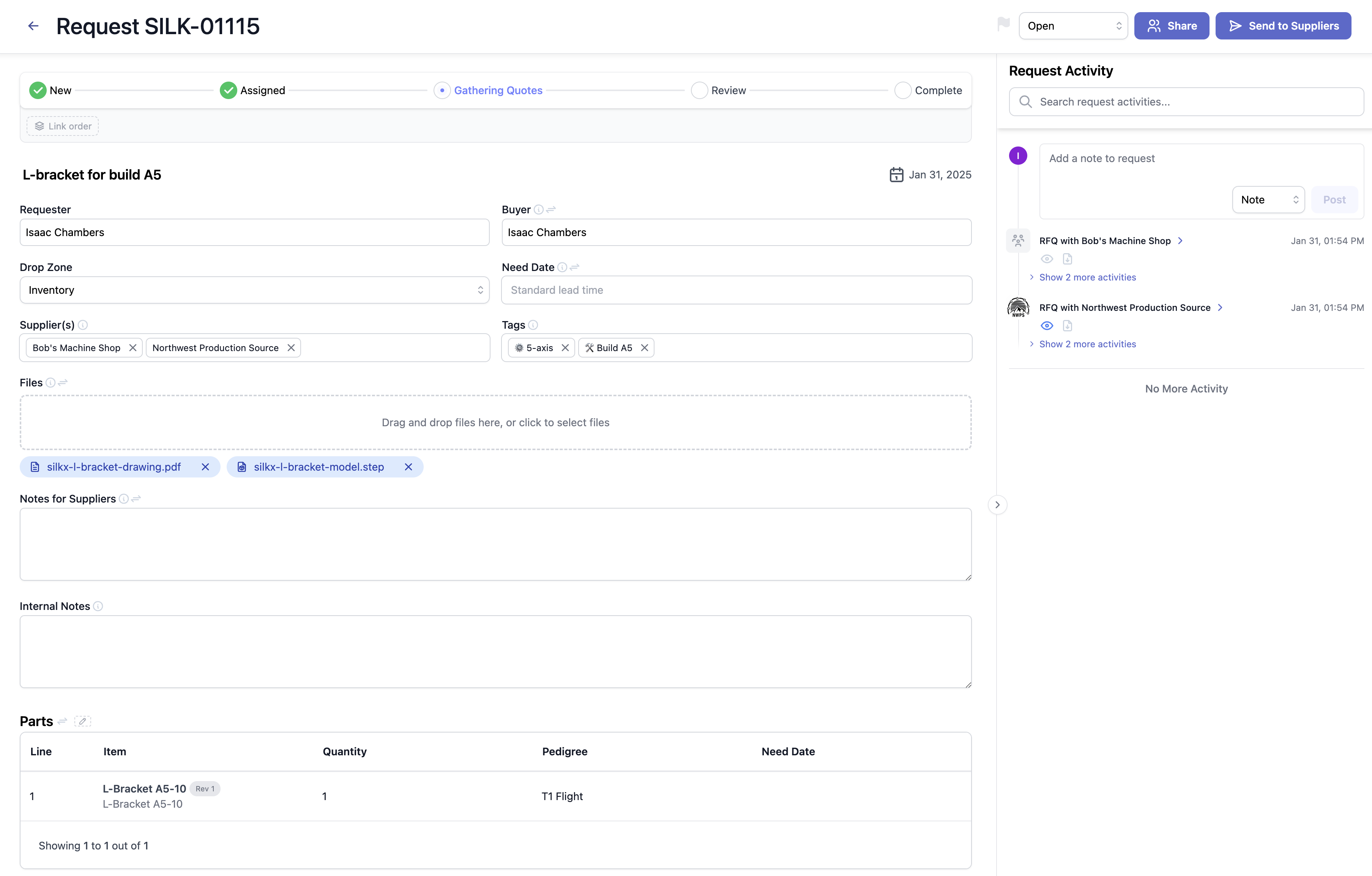
Task: Remove Bob's Machine Shop supplier chip
Action: pos(133,347)
